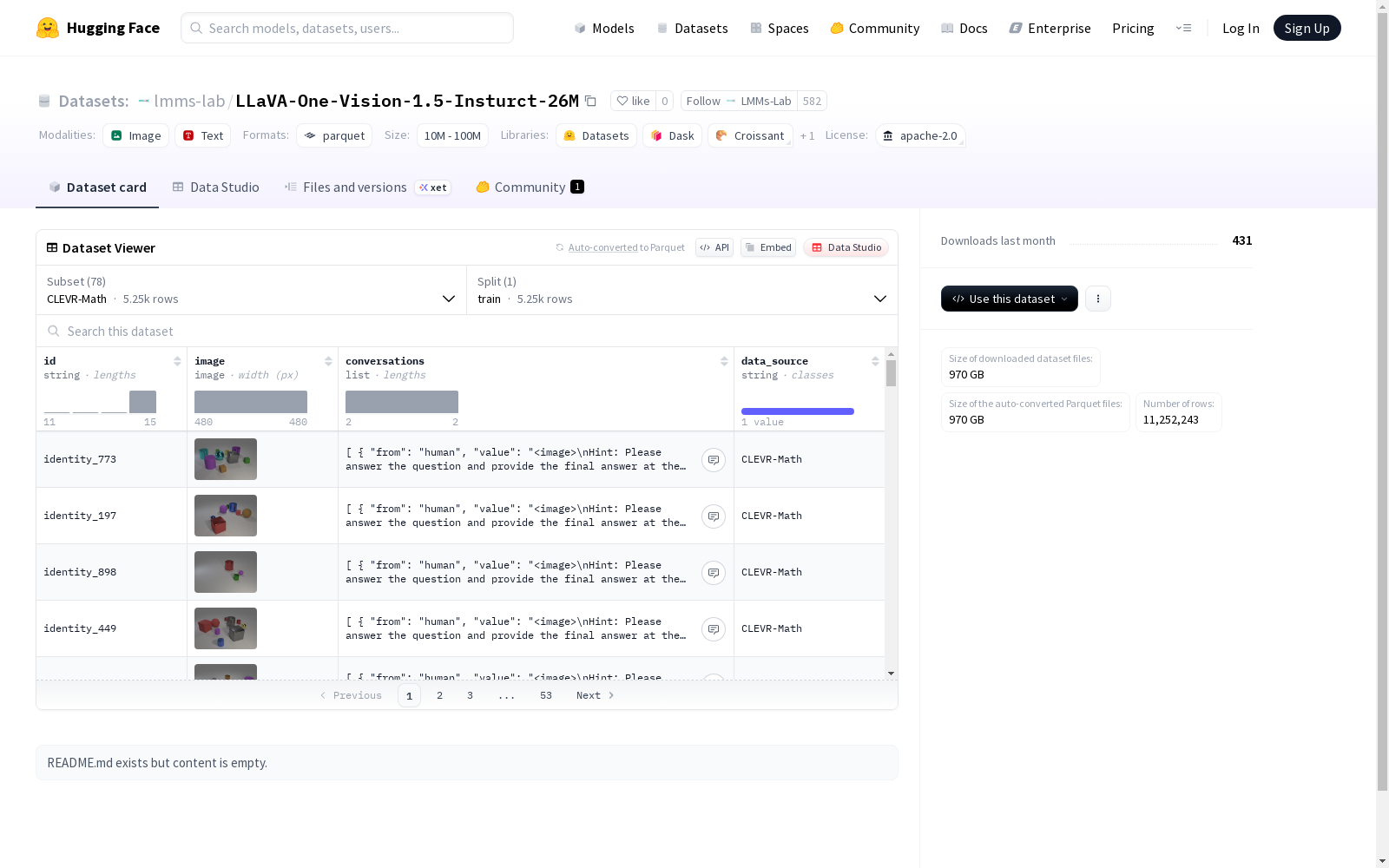This screenshot has width=1389, height=868.
Task: Click the data_source class distribution bar
Action: [798, 411]
